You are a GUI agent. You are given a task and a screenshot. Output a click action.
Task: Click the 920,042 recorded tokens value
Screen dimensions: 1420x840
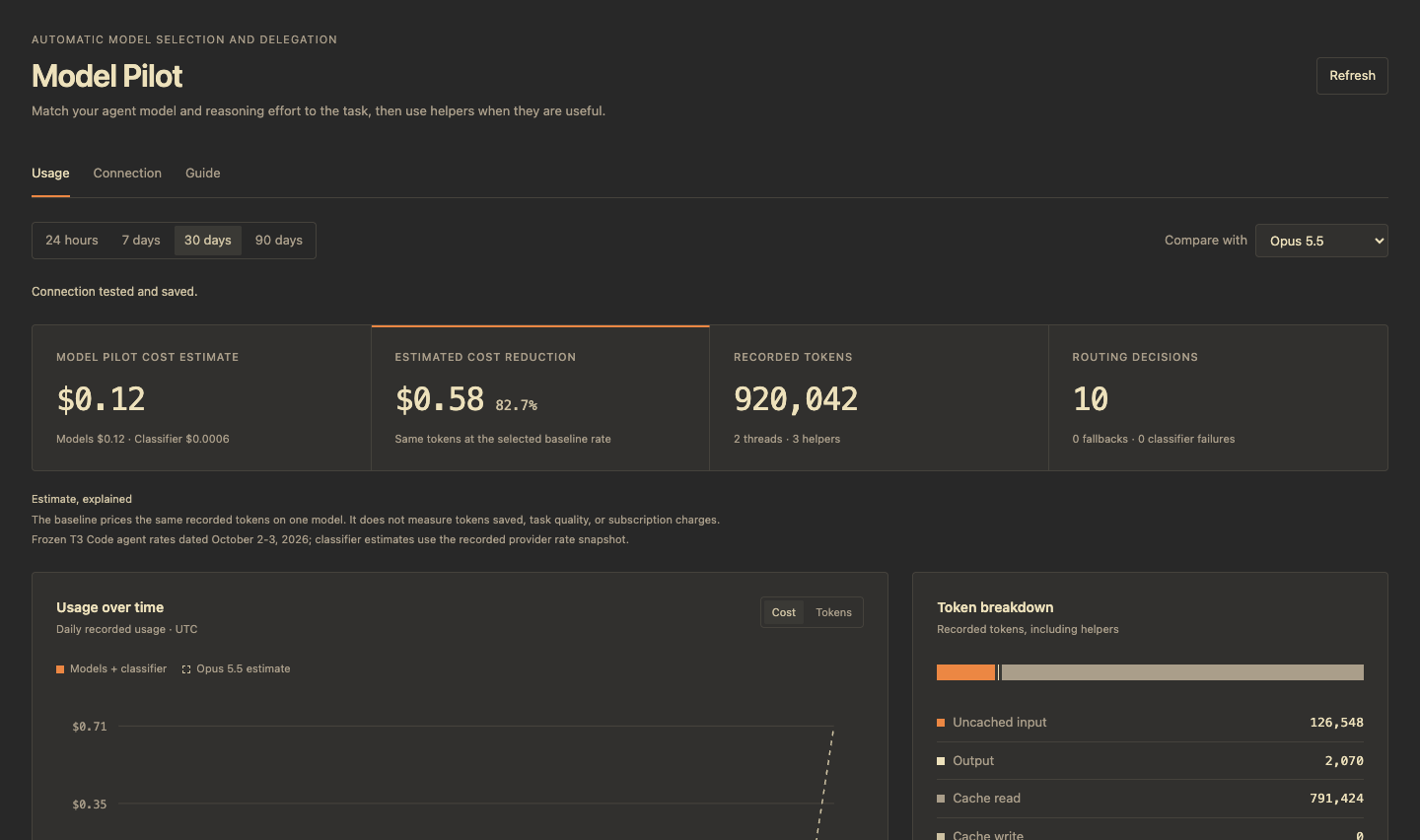click(796, 399)
